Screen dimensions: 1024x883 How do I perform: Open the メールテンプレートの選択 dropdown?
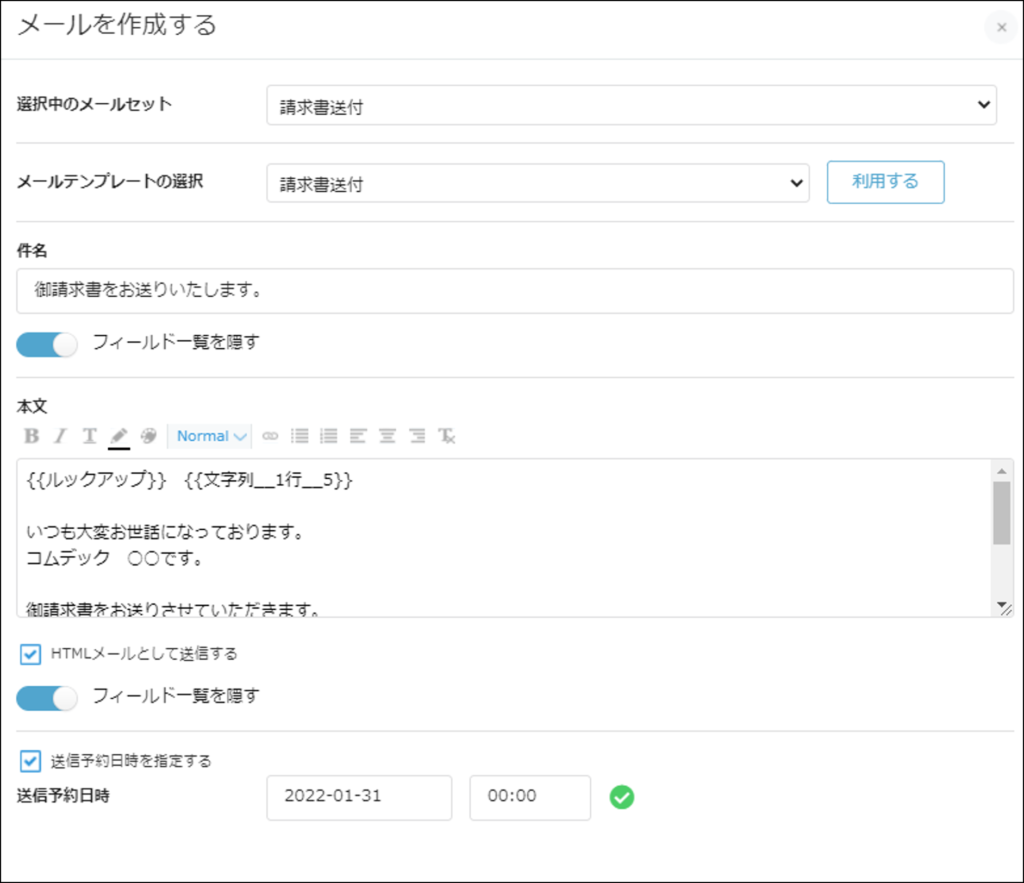coord(537,183)
